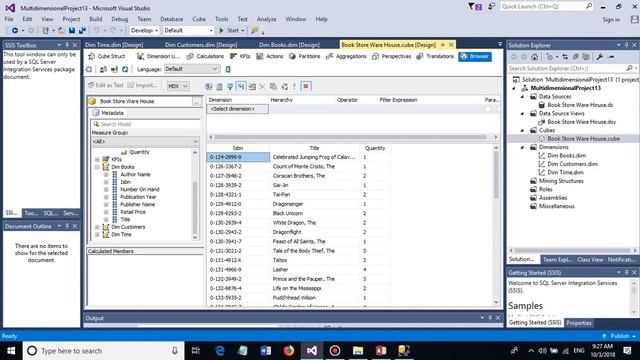Open the Translations tab

coord(435,56)
